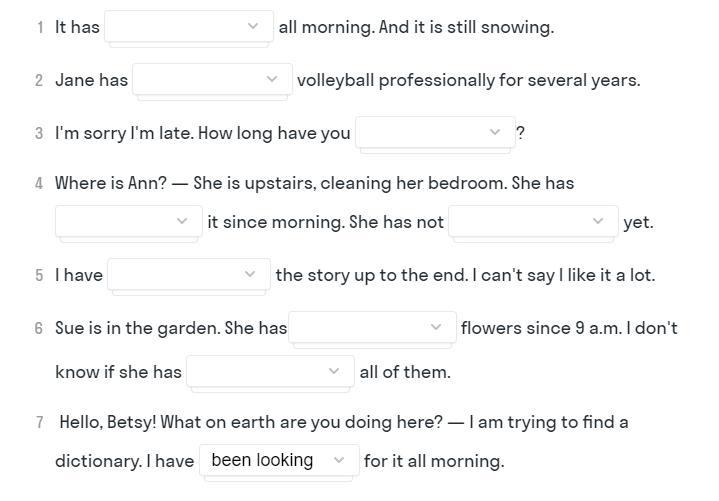Viewport: 719px width, 501px height.
Task: Click the number 5 sentence marker
Action: [39, 276]
